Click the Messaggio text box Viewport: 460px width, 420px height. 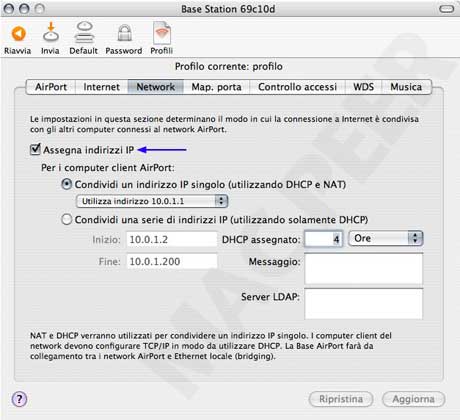[364, 269]
